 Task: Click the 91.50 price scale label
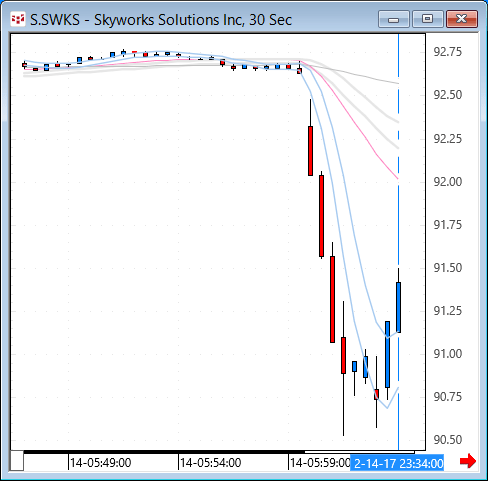coord(448,268)
